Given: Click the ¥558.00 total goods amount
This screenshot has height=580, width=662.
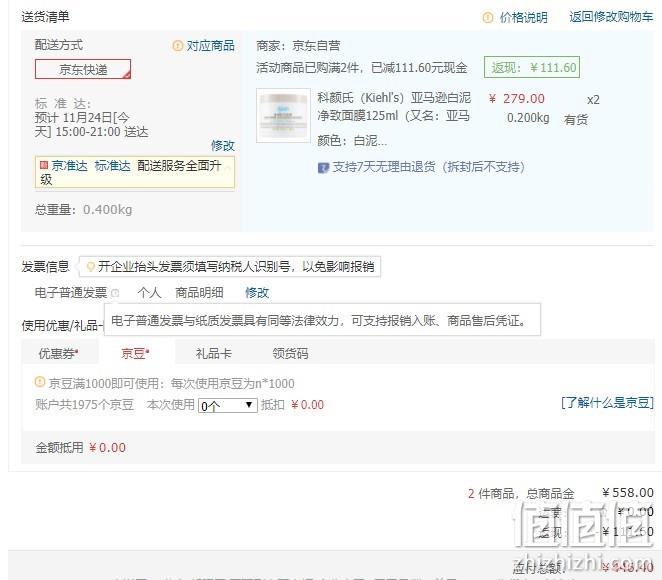Looking at the screenshot, I should coord(628,493).
